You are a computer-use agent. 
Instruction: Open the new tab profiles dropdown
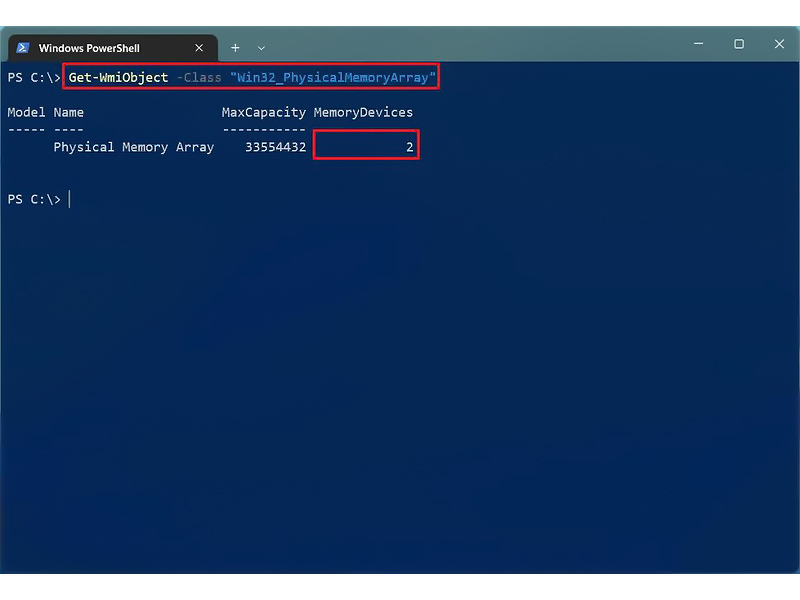(x=261, y=48)
